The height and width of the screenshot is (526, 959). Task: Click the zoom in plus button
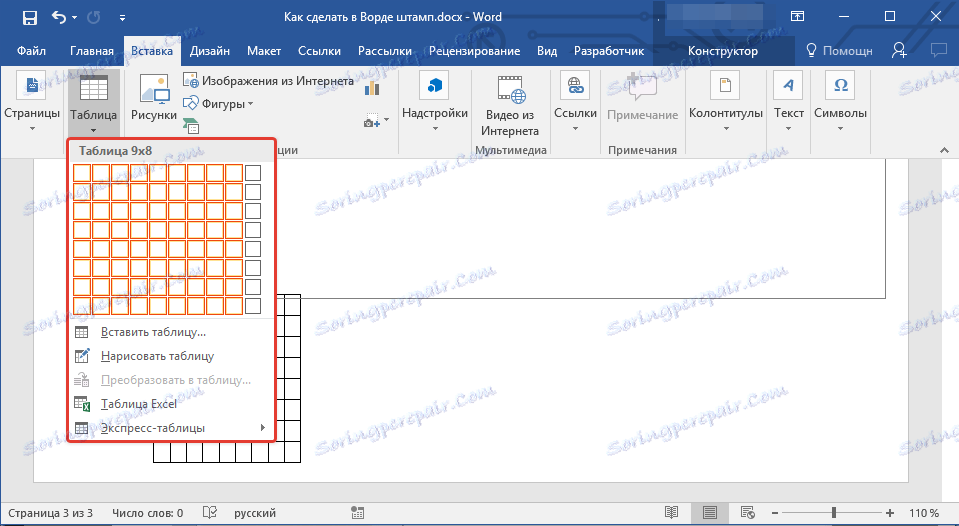click(890, 513)
